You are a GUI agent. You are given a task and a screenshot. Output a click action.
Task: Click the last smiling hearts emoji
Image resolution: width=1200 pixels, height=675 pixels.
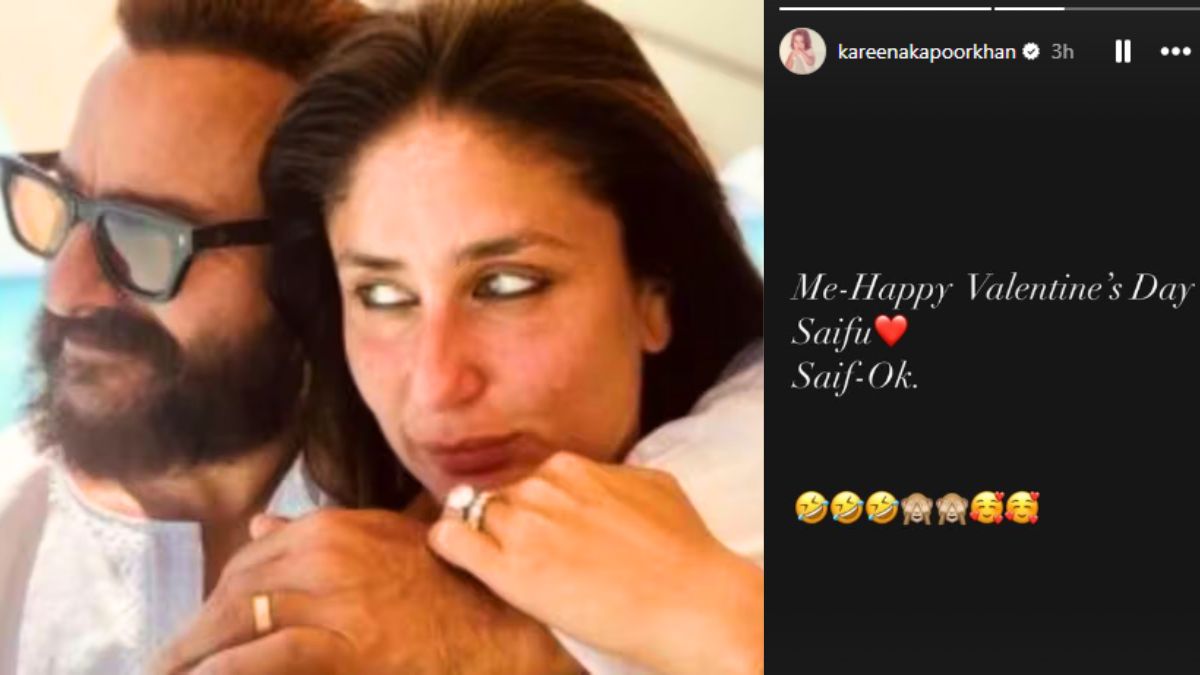1022,507
